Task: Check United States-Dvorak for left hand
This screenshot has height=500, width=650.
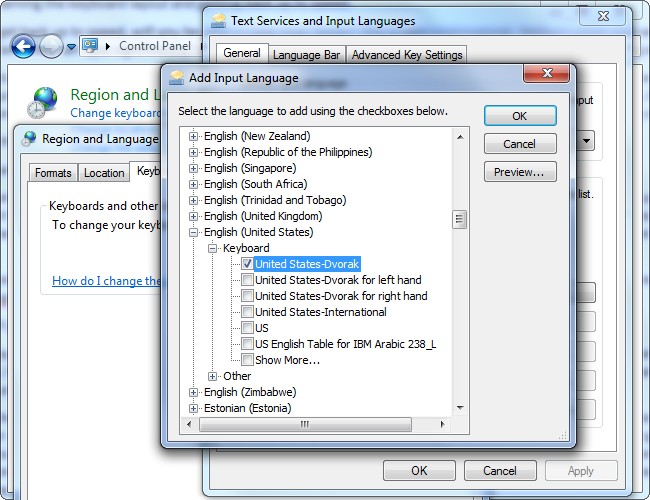Action: tap(247, 280)
